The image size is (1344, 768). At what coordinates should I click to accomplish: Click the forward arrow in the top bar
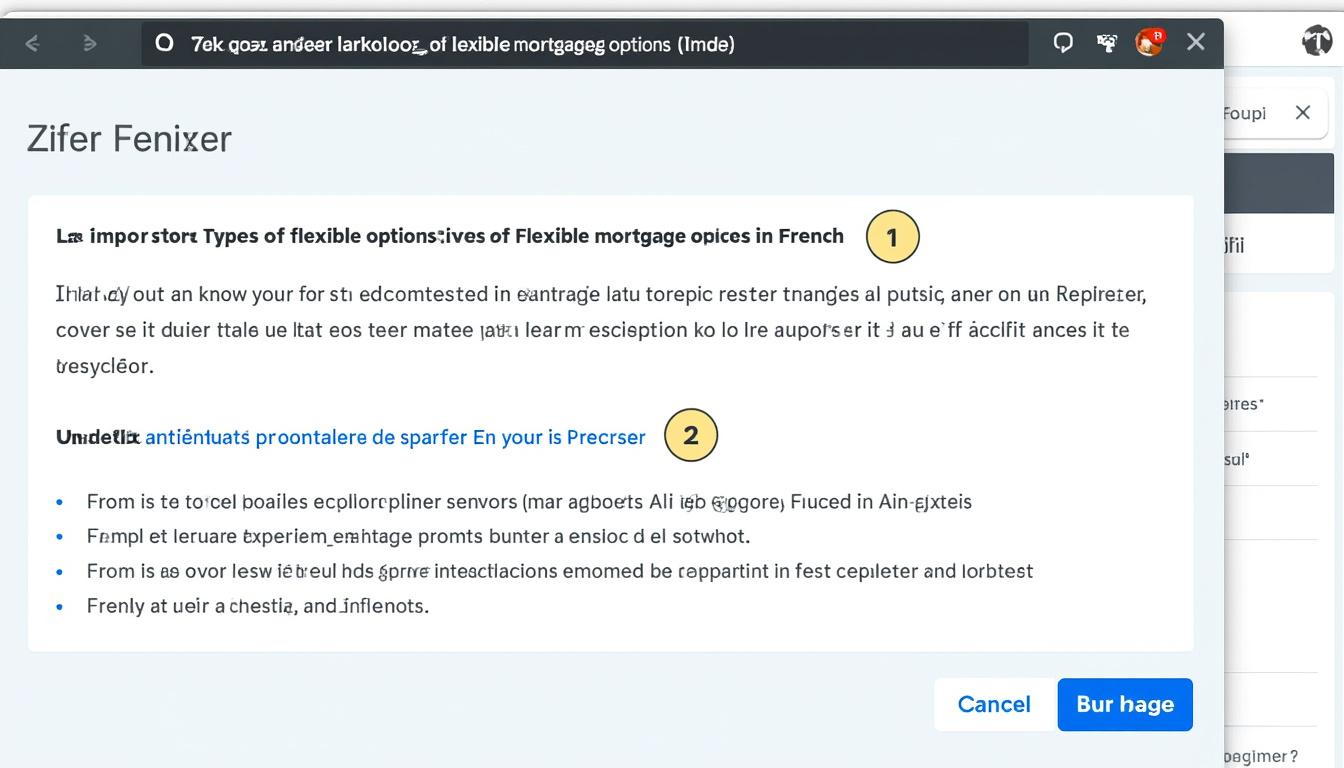(90, 43)
